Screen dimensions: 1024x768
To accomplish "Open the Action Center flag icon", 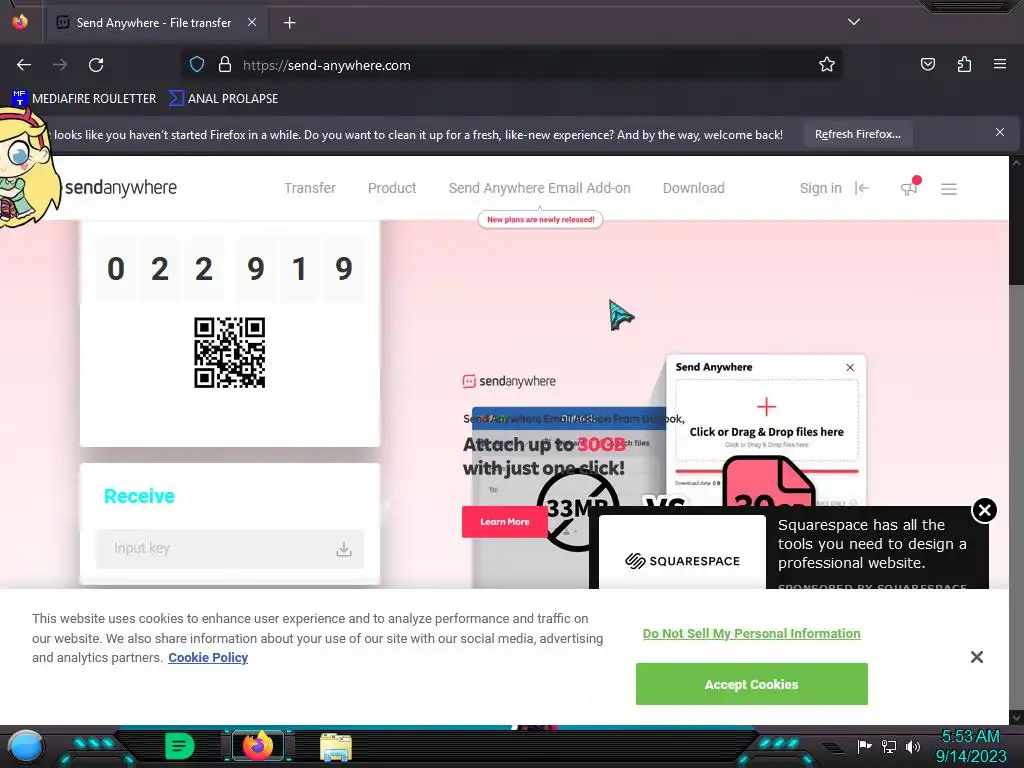I will tap(864, 746).
